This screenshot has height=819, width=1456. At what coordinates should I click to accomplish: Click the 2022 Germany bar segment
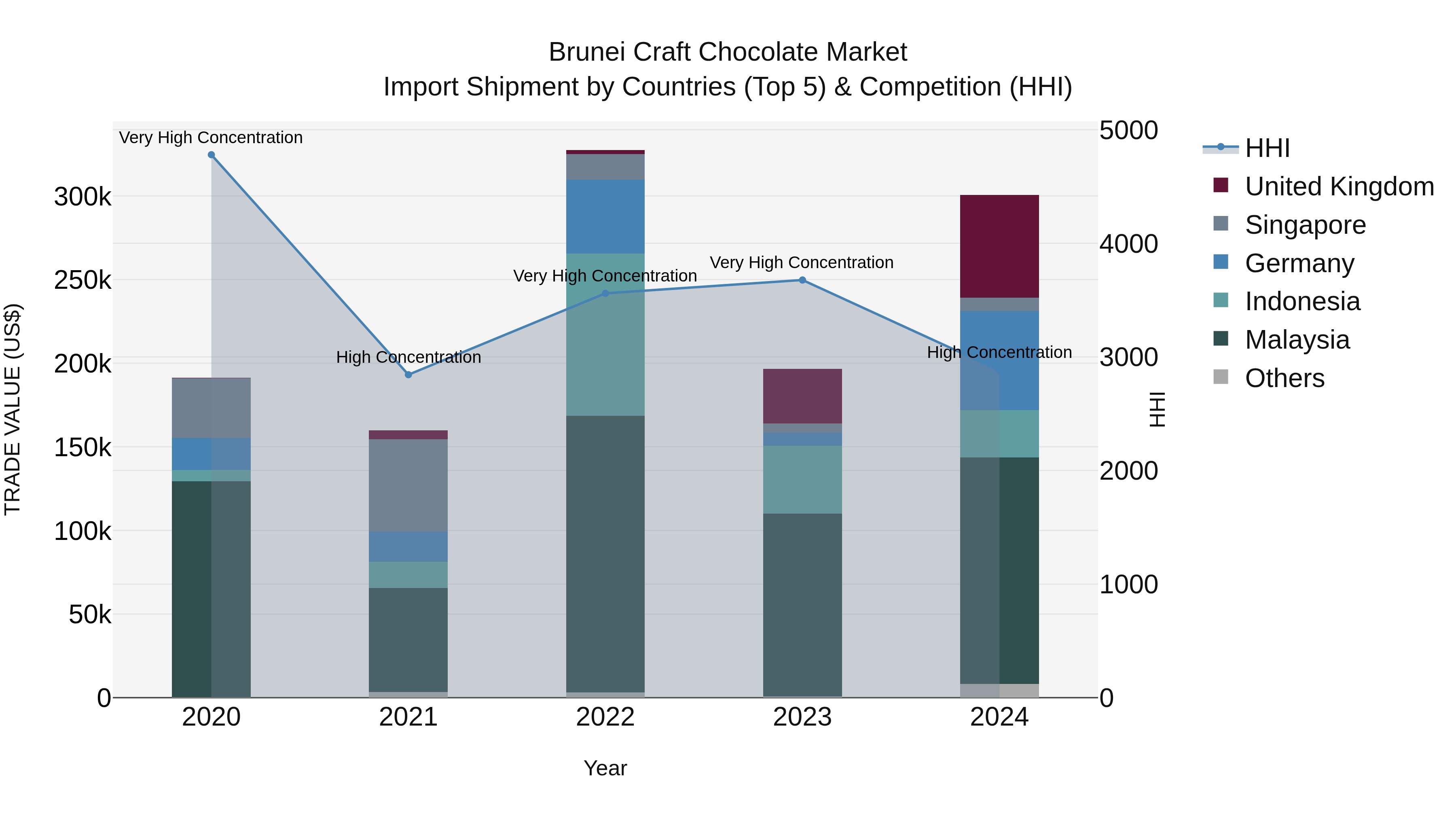pos(605,216)
